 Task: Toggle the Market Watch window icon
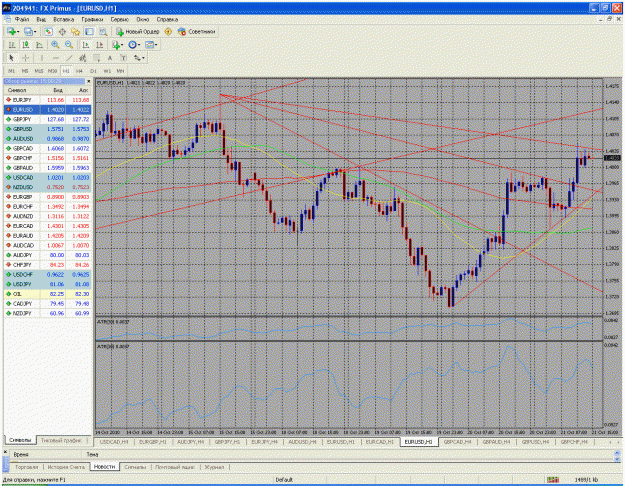[49, 31]
